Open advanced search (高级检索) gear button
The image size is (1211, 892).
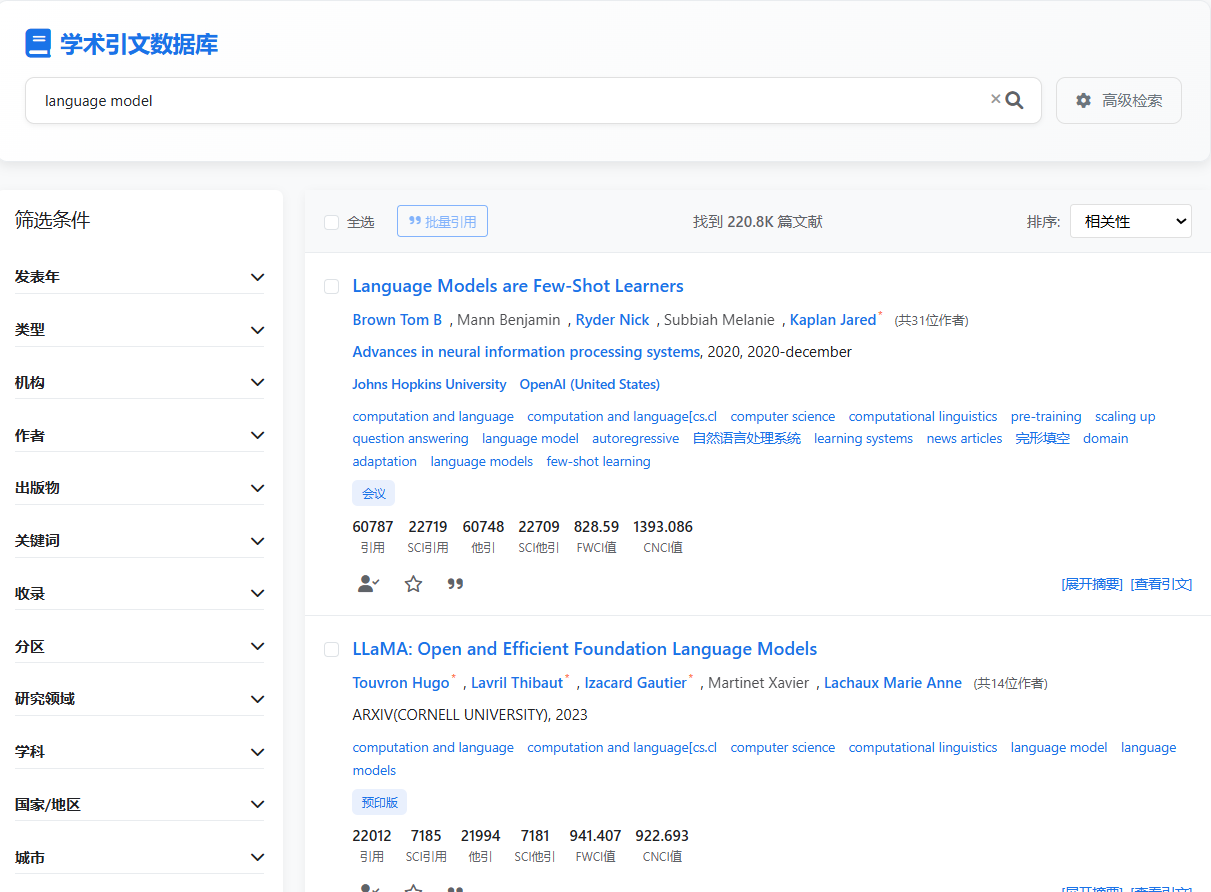click(1118, 101)
